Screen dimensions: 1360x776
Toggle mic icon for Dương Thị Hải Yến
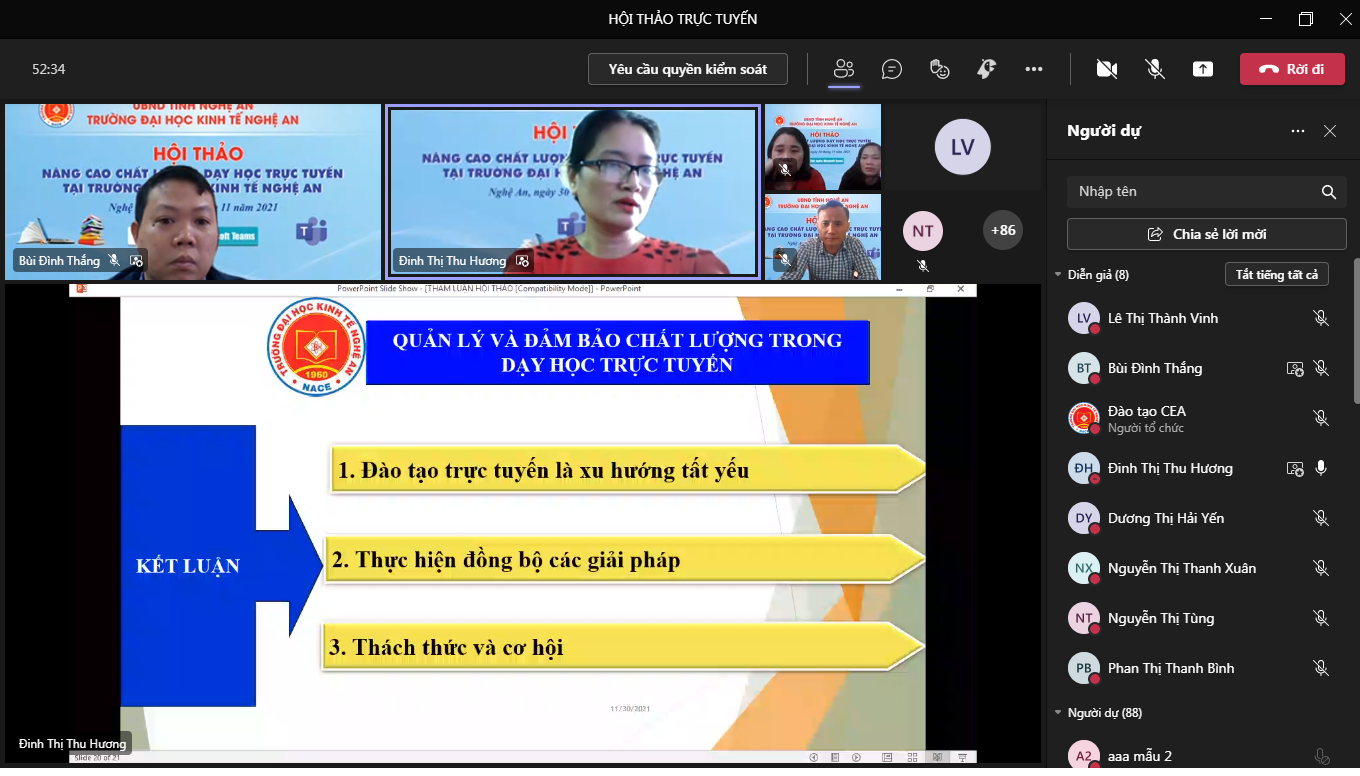[1321, 518]
